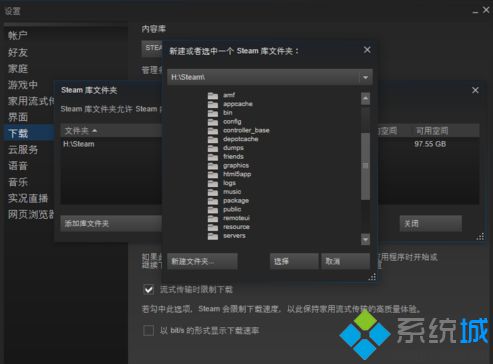The height and width of the screenshot is (364, 493).
Task: Click resize grip of folder picker dialog
Action: (x=372, y=277)
